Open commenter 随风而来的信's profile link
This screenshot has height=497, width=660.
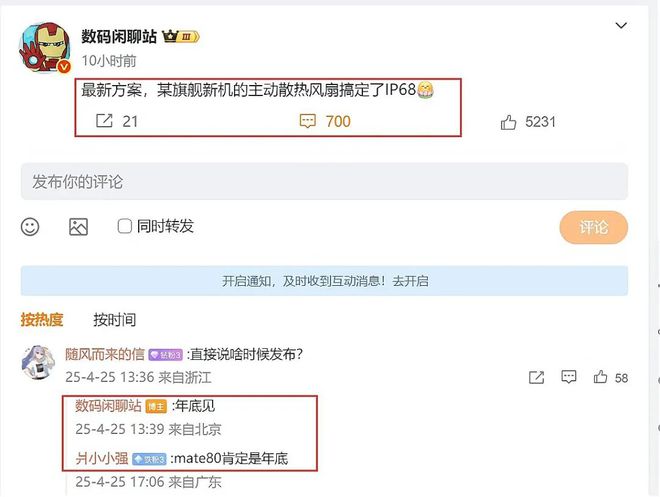coord(105,354)
